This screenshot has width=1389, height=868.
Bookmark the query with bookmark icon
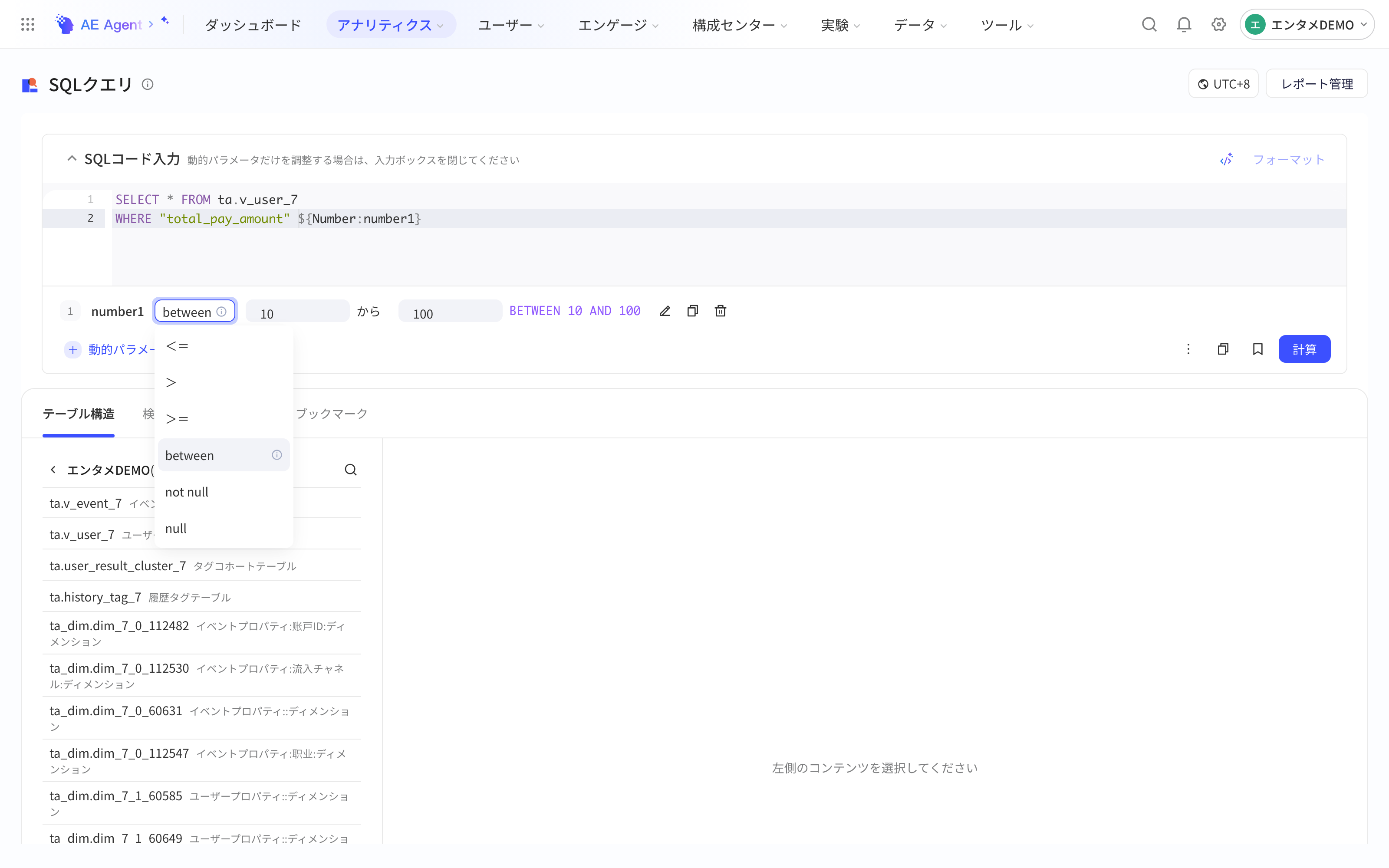pyautogui.click(x=1257, y=349)
